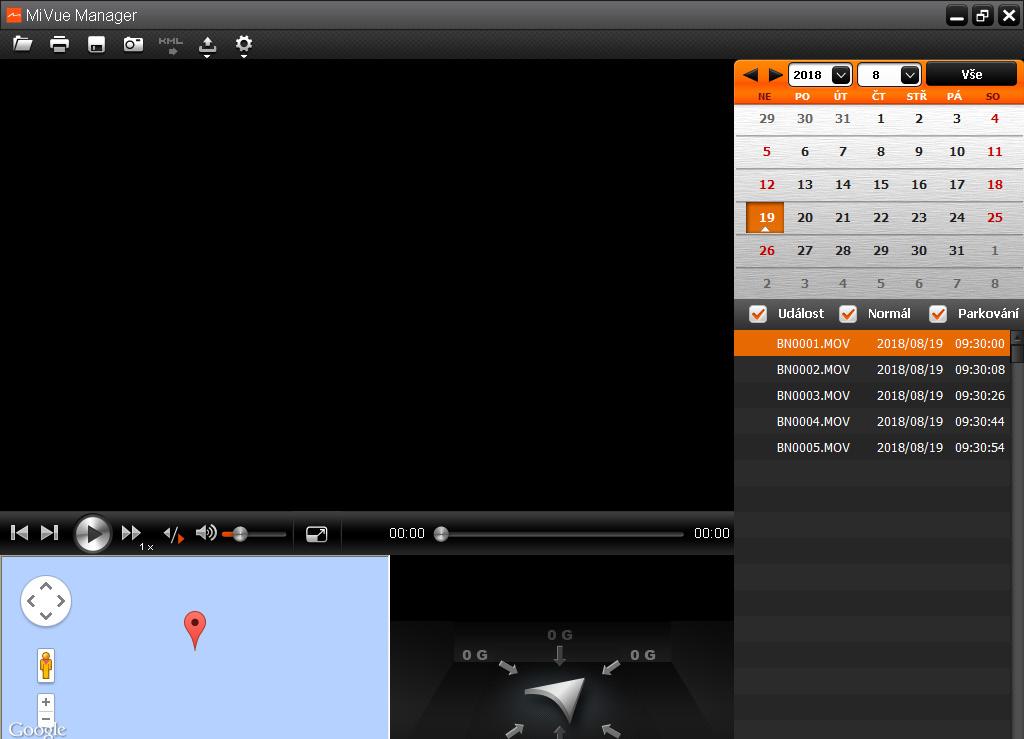Select day 28 in calendar

click(843, 251)
